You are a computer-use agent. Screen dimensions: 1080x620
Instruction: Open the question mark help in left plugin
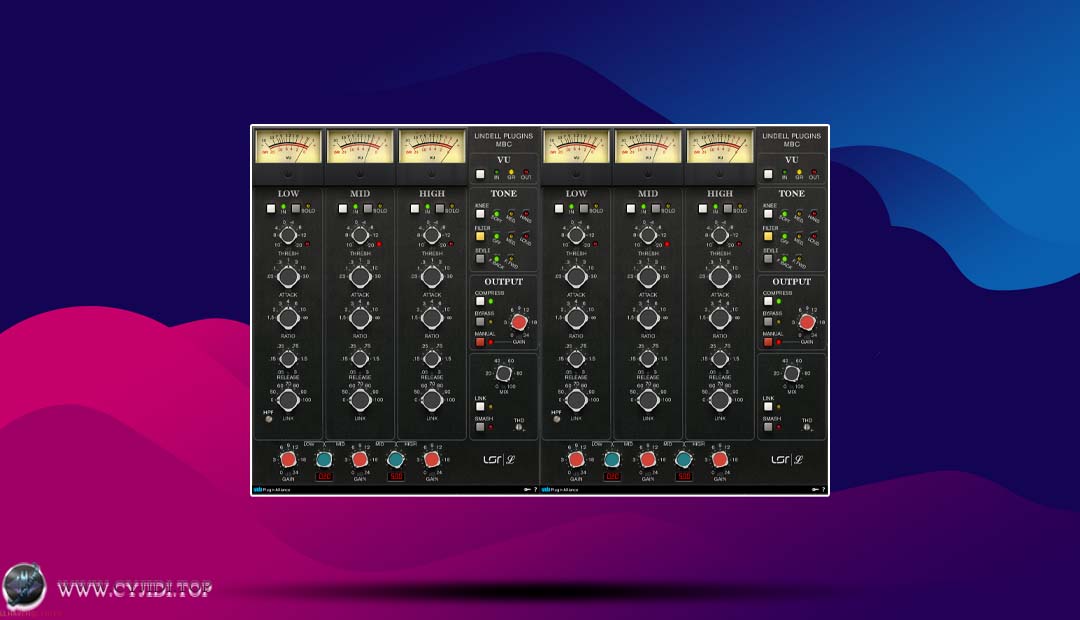pos(536,490)
